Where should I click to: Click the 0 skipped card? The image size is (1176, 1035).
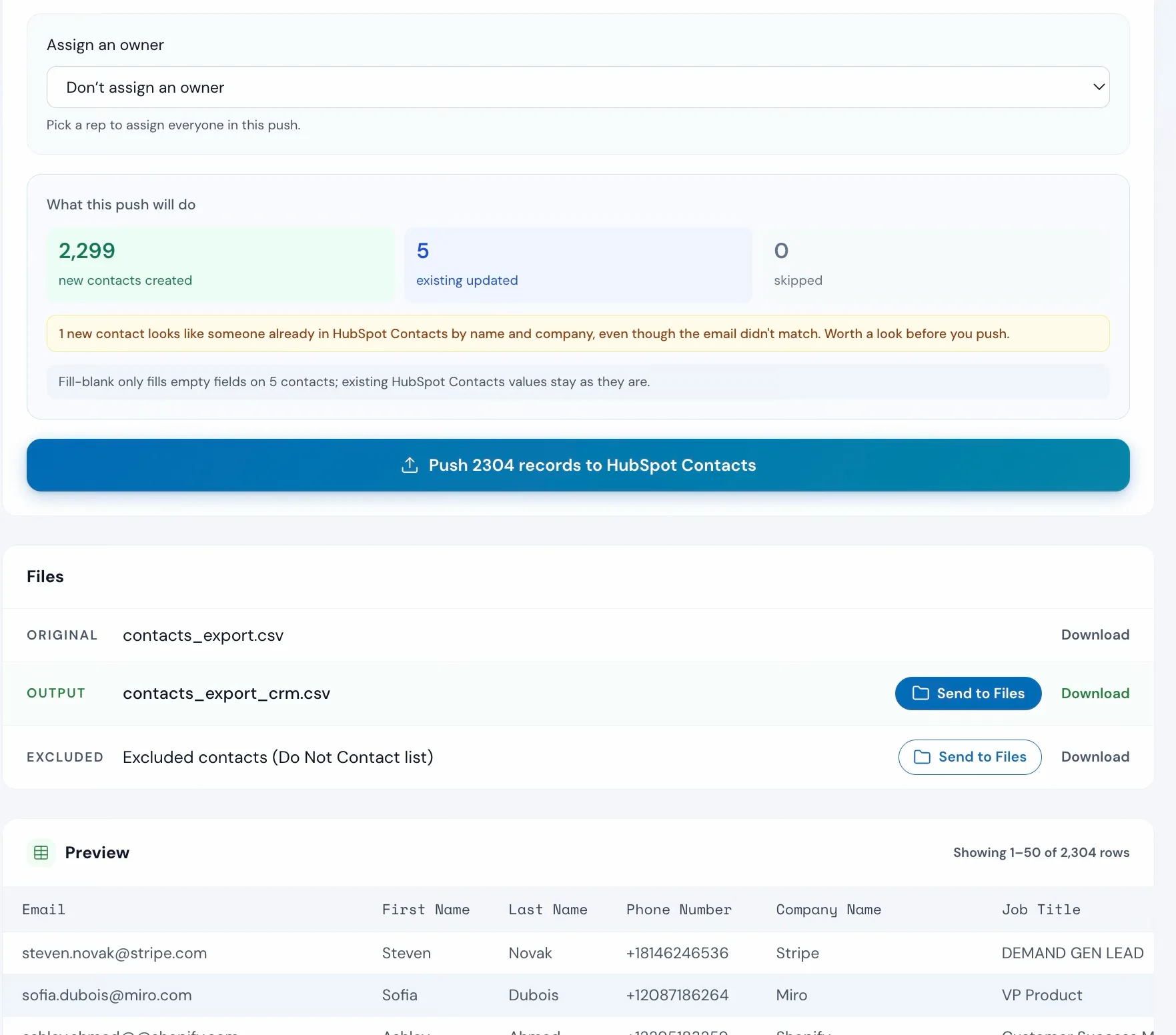coord(936,265)
